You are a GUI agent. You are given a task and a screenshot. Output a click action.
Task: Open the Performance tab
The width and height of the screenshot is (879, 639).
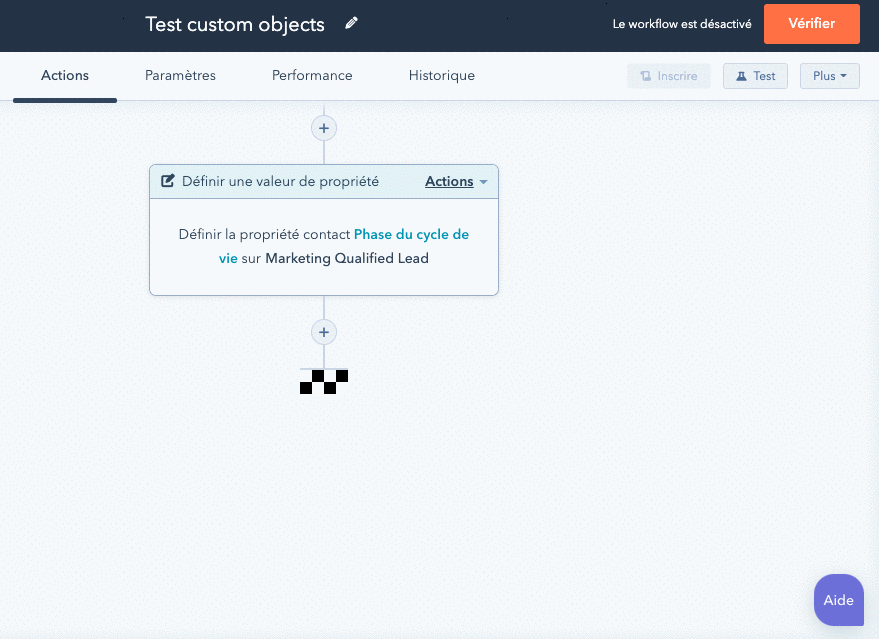(312, 76)
